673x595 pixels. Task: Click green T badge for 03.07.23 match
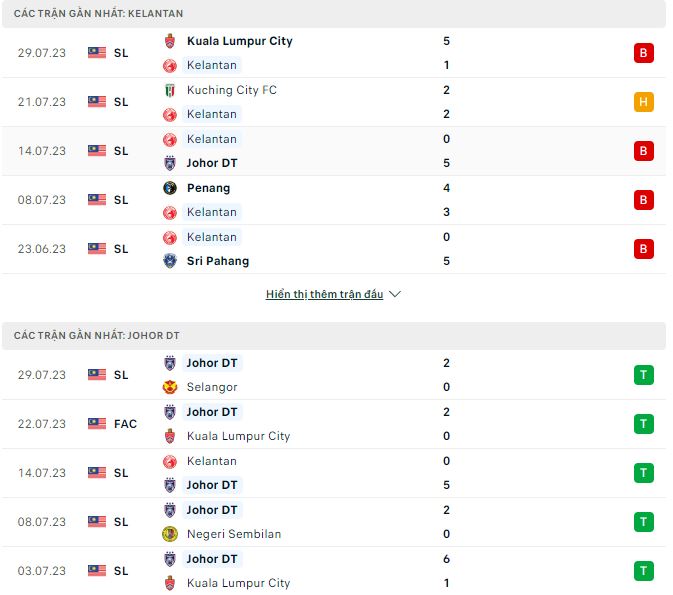tap(644, 571)
